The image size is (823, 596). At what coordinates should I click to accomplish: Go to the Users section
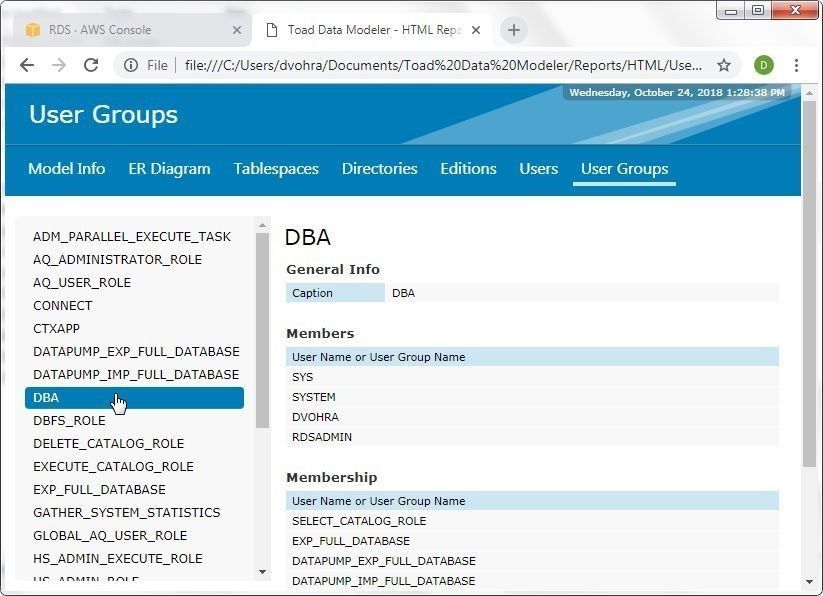coord(539,168)
